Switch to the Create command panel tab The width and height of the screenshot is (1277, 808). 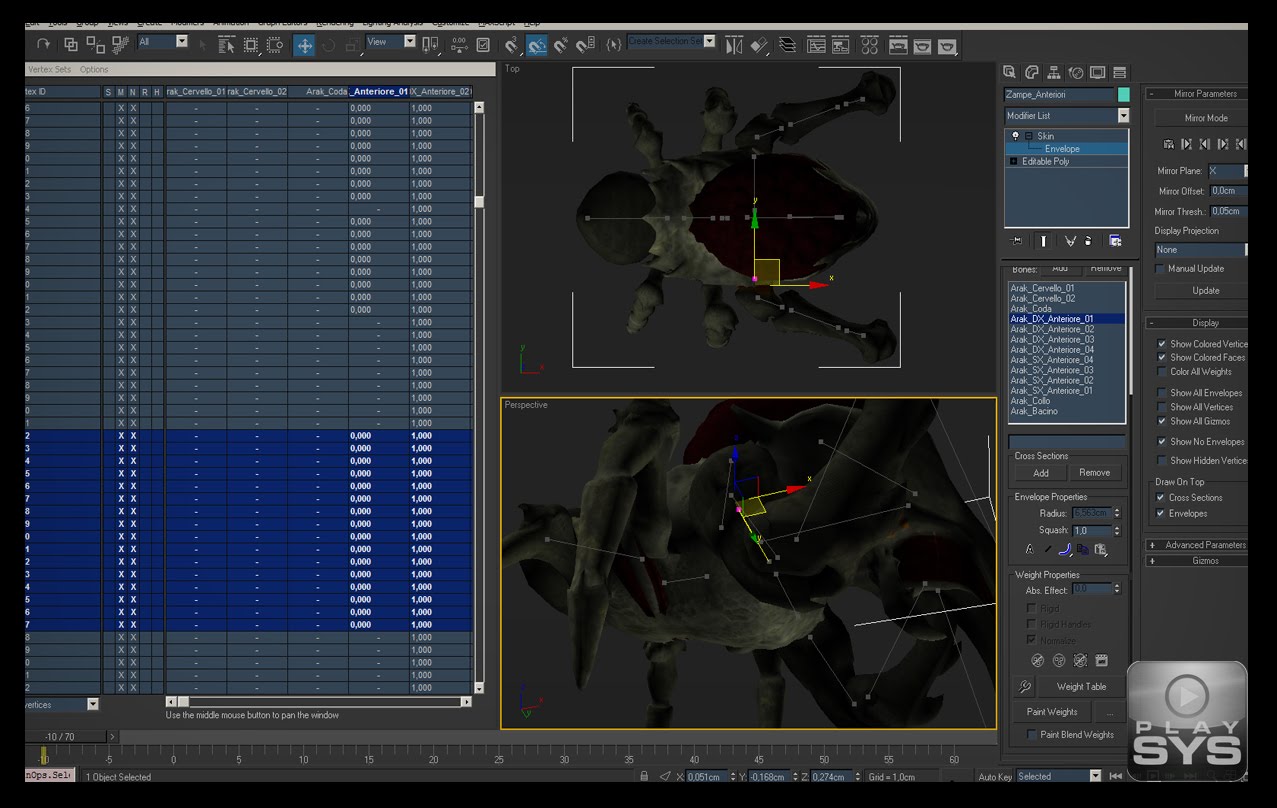click(x=1009, y=72)
